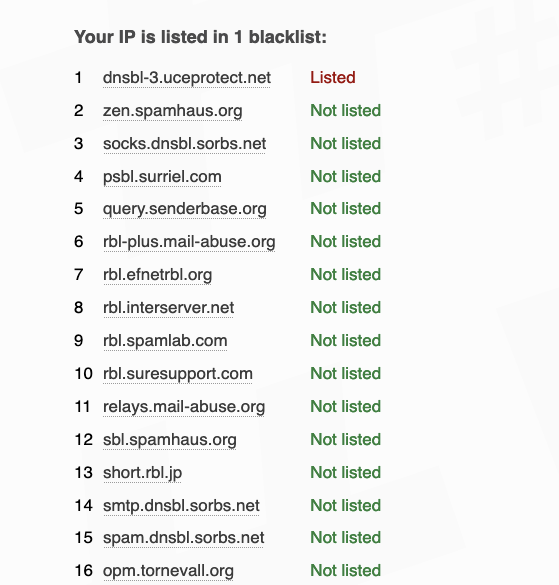Viewport: 559px width, 585px height.
Task: Open spam.dnsbl.sorbs.net link
Action: (x=184, y=538)
